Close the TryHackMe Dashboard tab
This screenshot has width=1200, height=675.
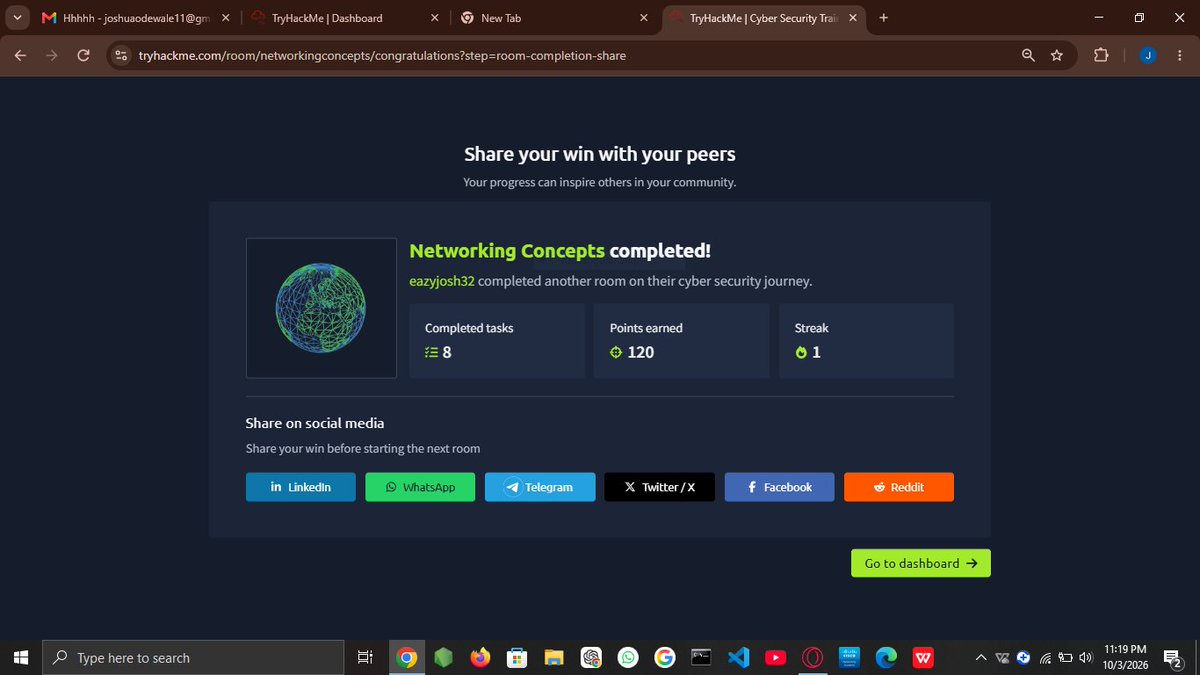click(x=435, y=18)
